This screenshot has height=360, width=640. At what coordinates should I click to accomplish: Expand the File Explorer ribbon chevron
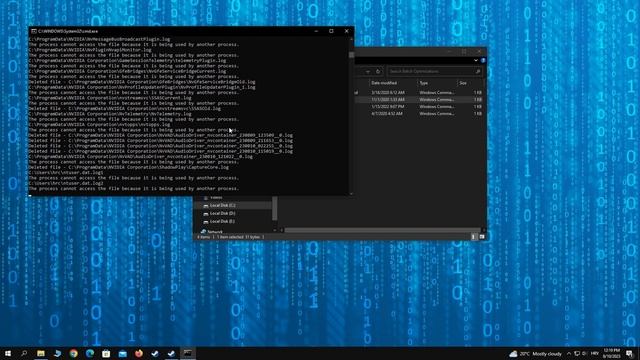[x=476, y=60]
